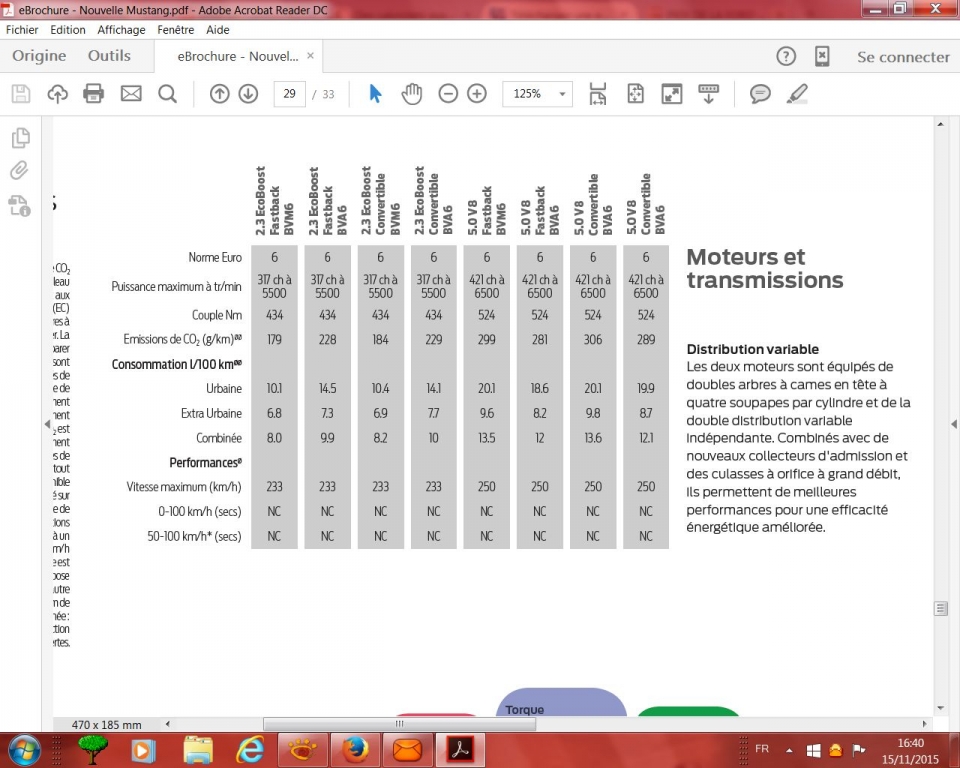Open document info panel icon

coord(20,206)
